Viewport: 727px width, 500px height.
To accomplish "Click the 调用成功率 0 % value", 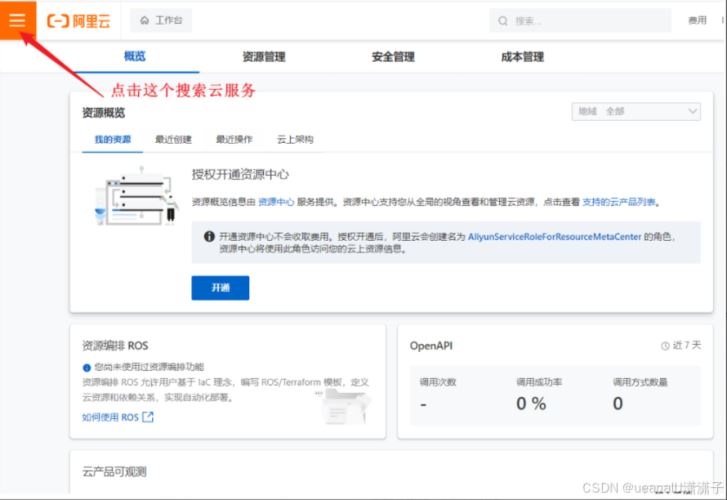I will click(531, 404).
